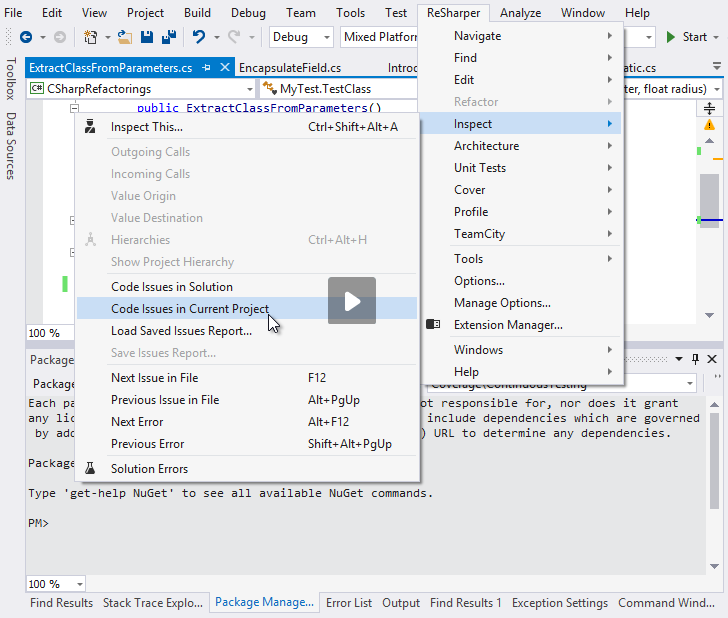Choose Code Issues in Solution

point(247,286)
